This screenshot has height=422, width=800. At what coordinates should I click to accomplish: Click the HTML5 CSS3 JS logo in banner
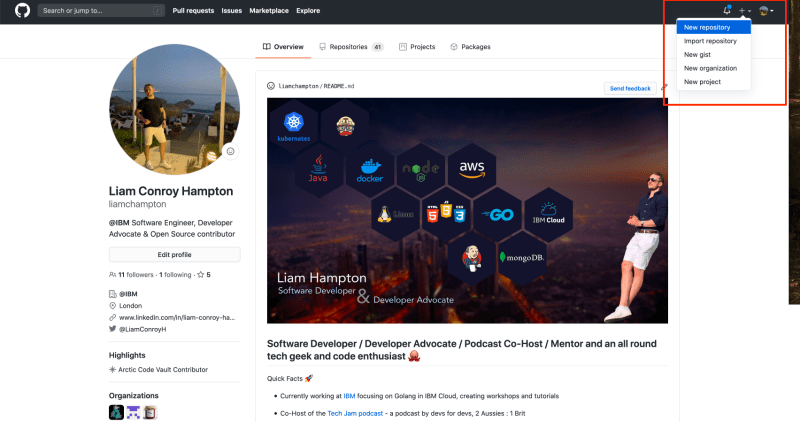(446, 212)
